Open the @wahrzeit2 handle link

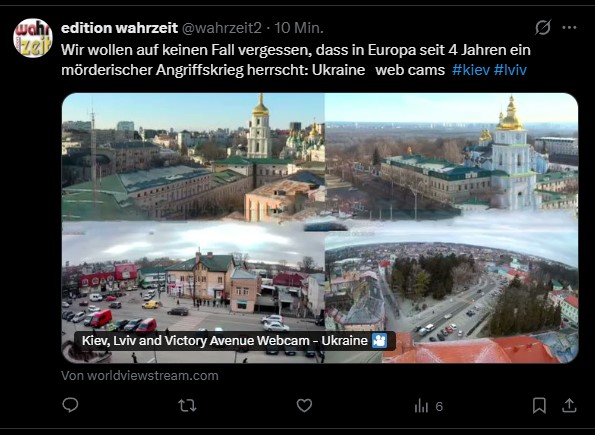pos(222,28)
